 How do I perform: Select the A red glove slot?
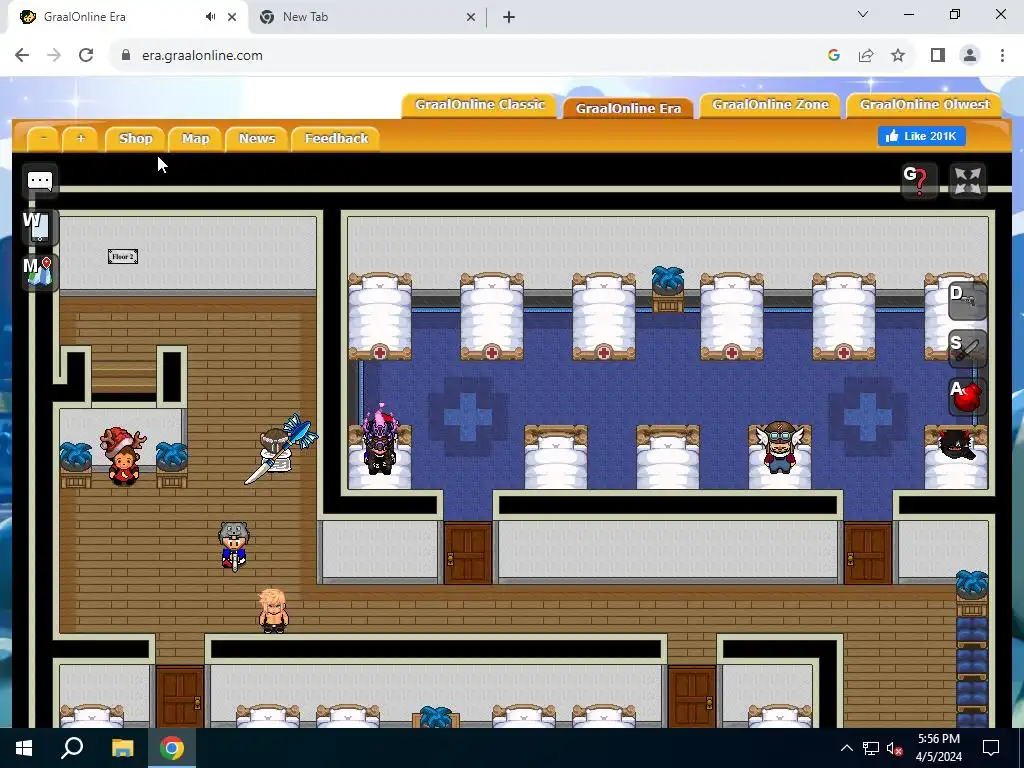(x=967, y=396)
